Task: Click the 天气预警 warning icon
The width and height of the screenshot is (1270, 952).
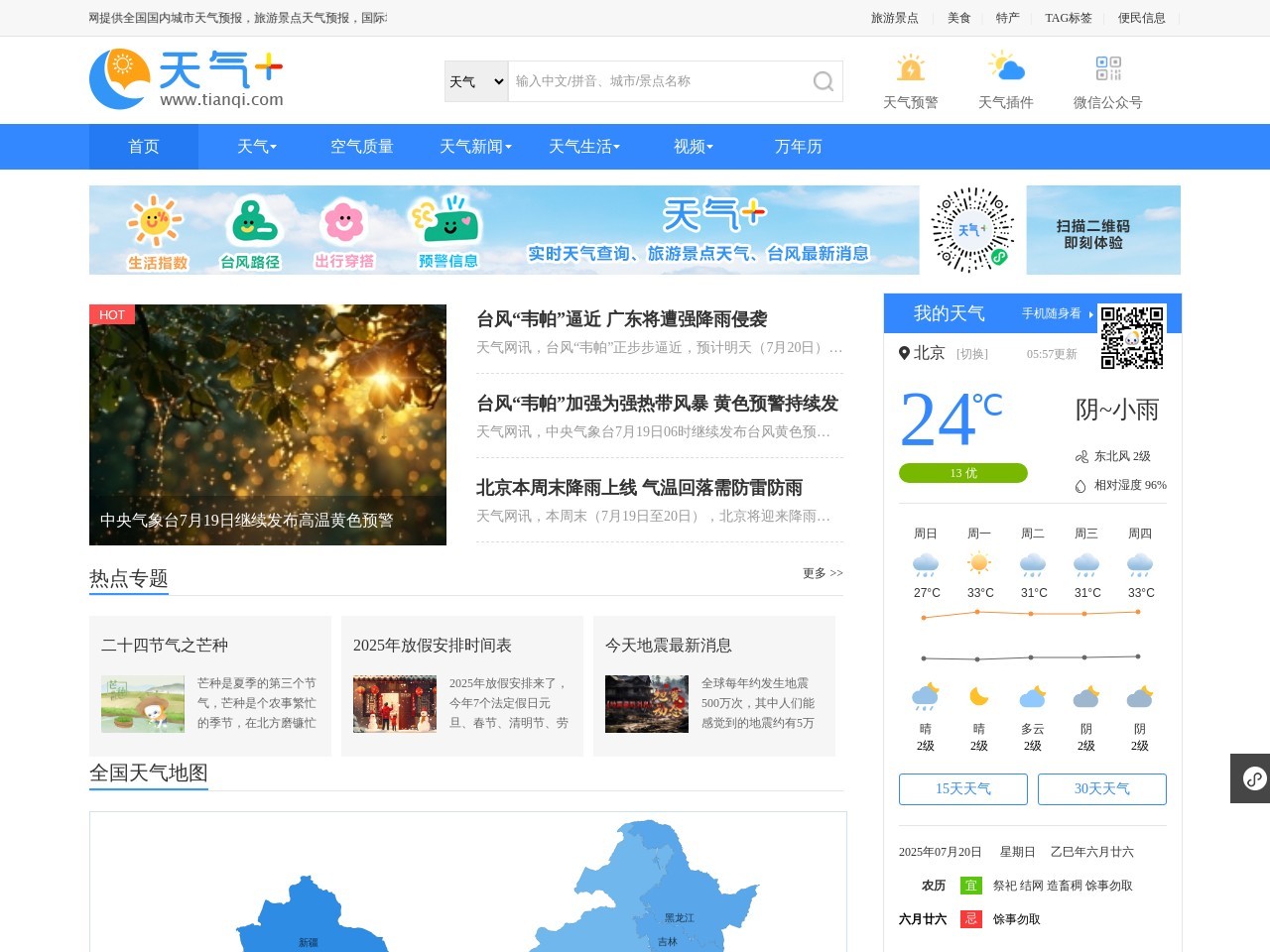Action: point(910,69)
